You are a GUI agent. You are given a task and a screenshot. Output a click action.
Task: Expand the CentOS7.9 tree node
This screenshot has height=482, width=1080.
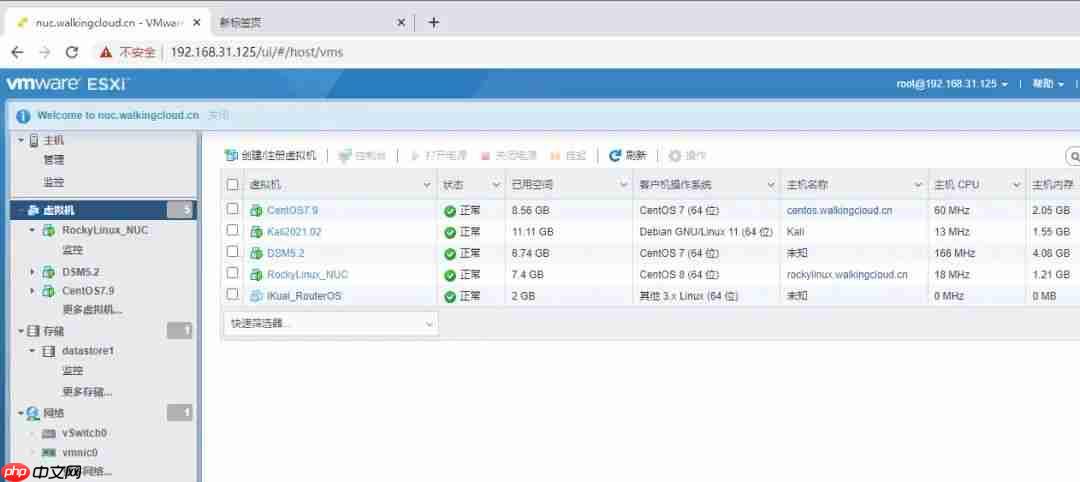32,291
